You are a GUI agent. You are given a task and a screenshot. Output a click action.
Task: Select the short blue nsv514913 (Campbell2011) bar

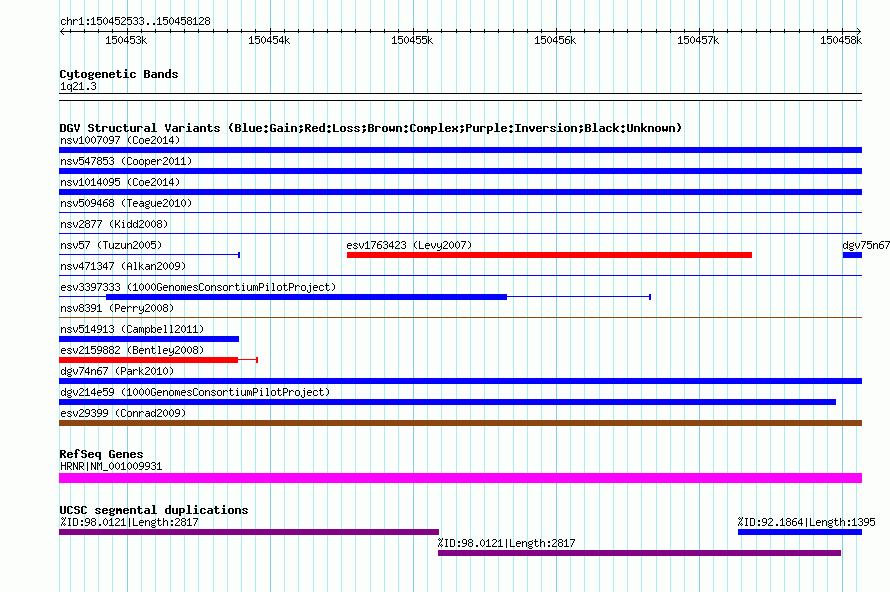pos(149,339)
